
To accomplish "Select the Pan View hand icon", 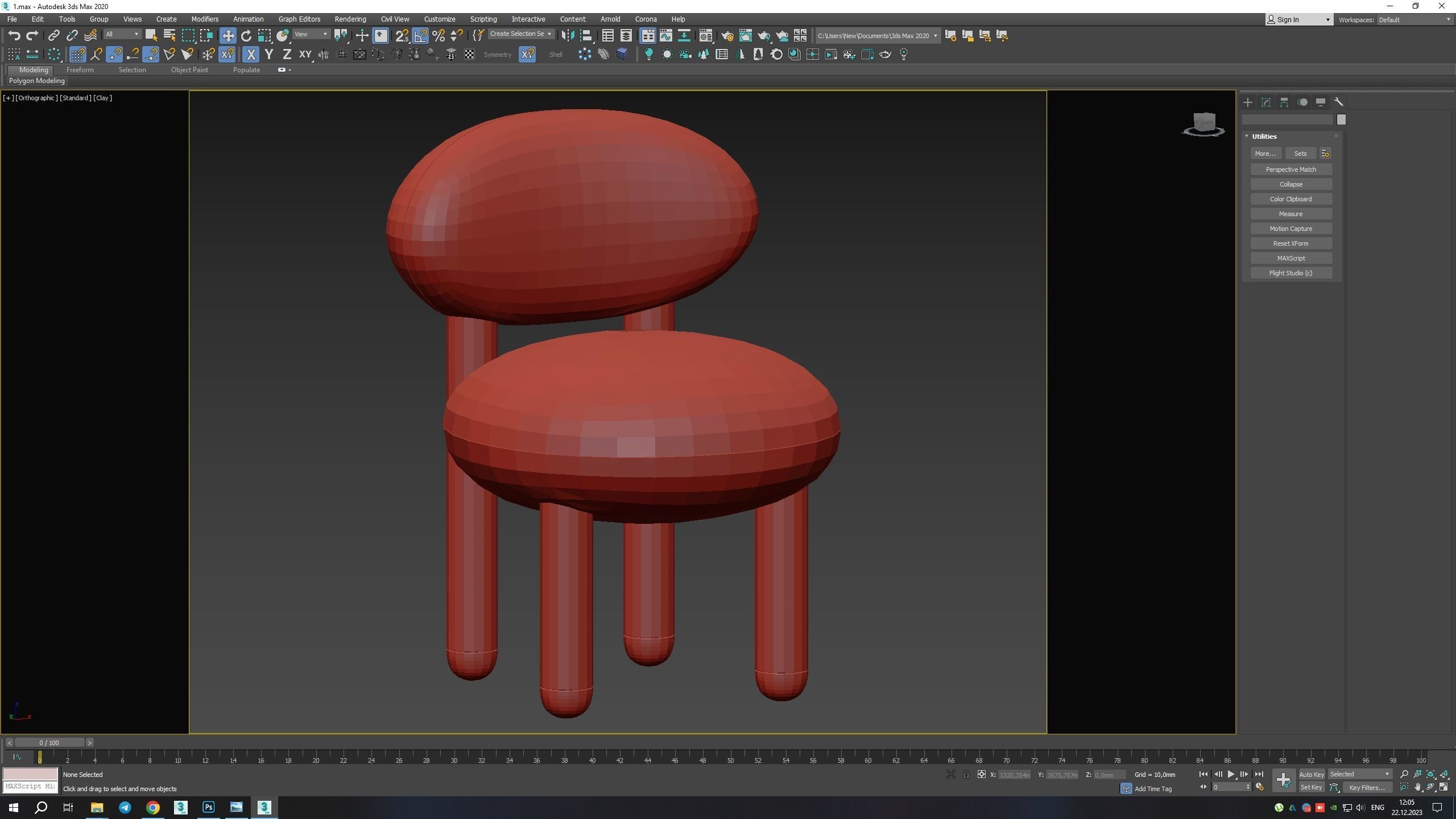I will pos(1417,787).
